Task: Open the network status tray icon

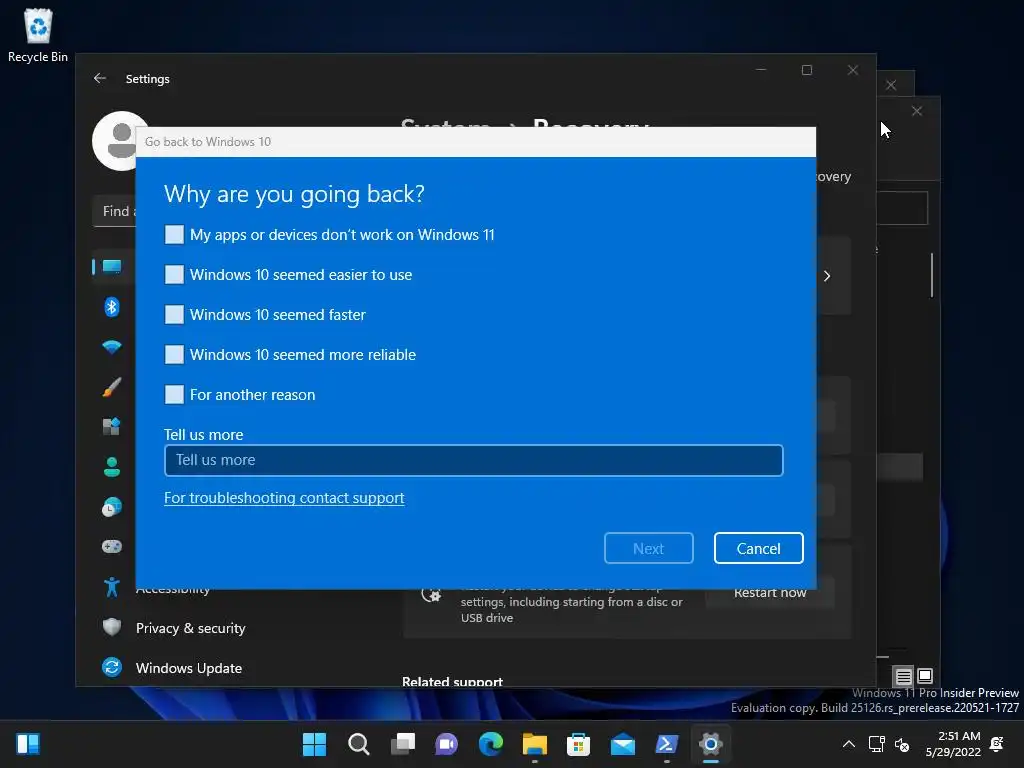Action: [876, 744]
